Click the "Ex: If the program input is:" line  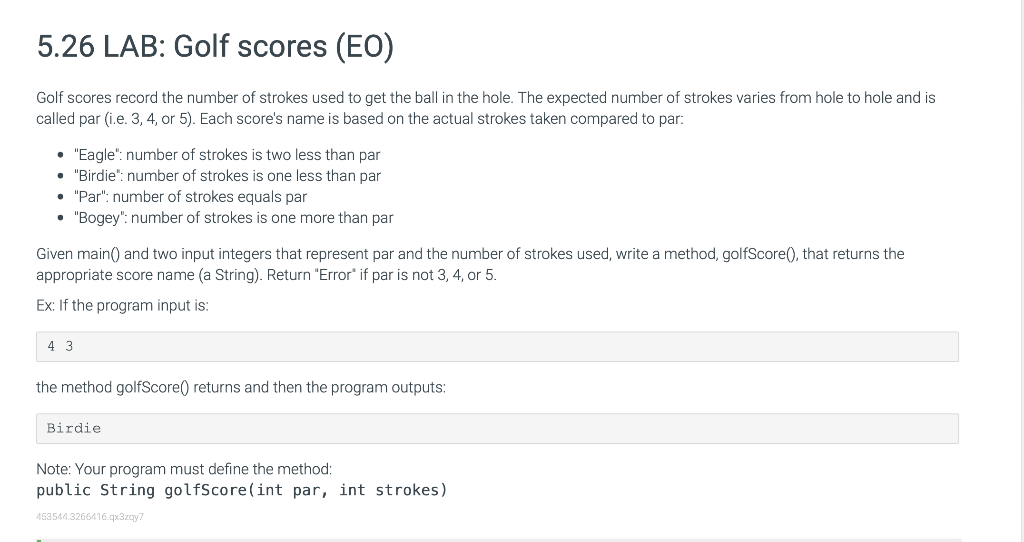[122, 305]
